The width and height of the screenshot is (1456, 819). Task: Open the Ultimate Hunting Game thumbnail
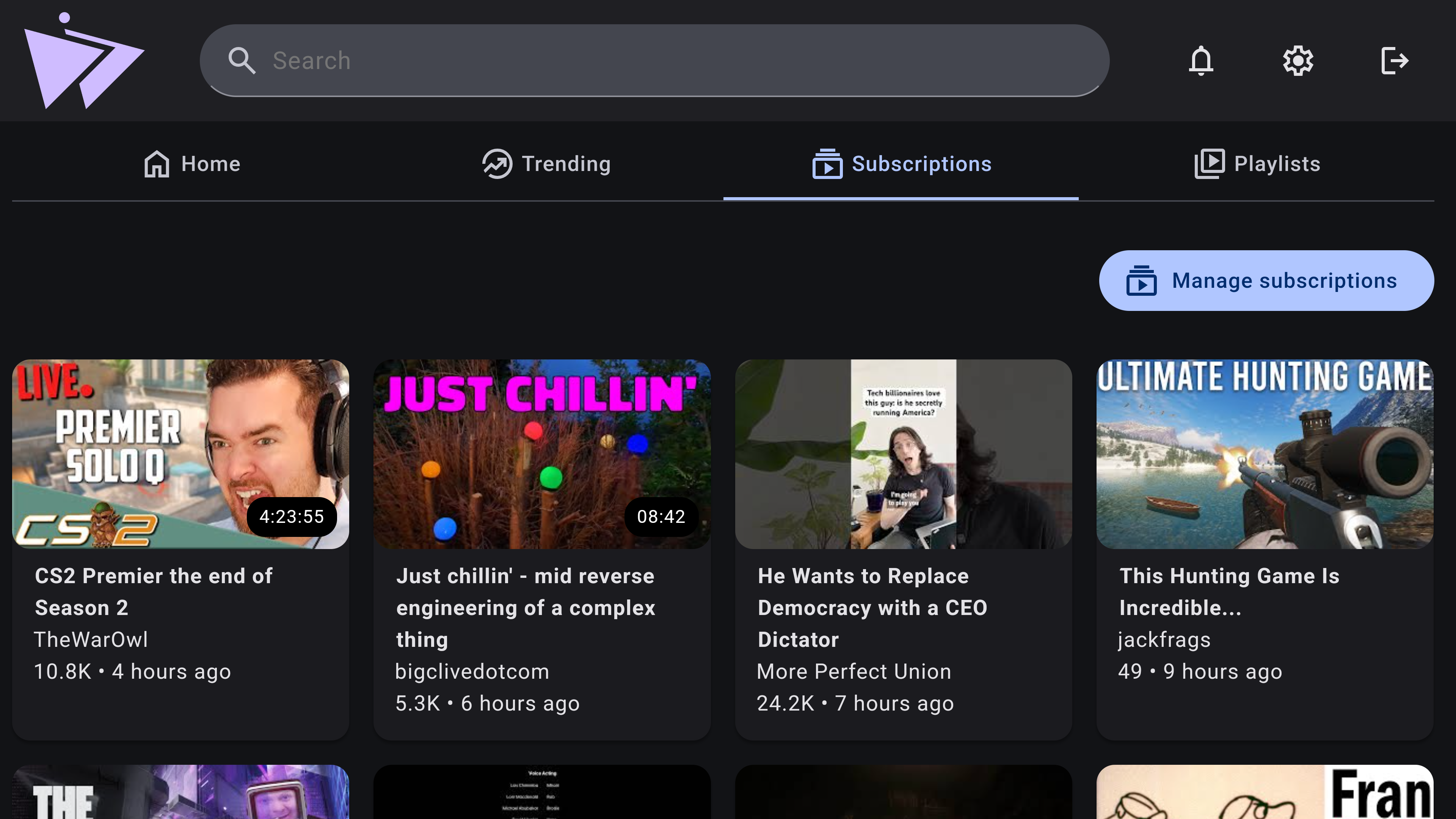click(x=1265, y=454)
